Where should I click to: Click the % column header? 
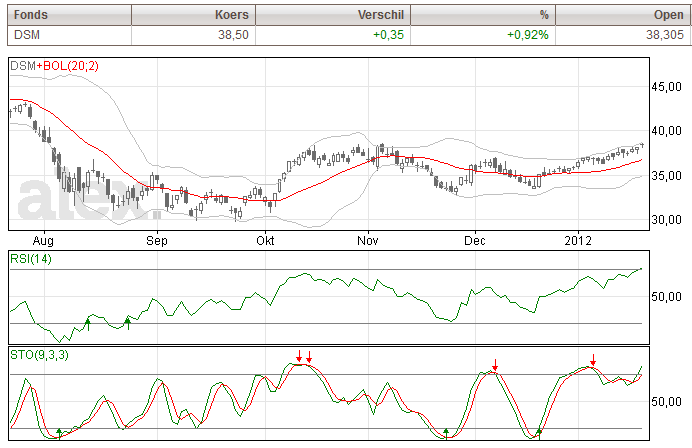coord(483,15)
